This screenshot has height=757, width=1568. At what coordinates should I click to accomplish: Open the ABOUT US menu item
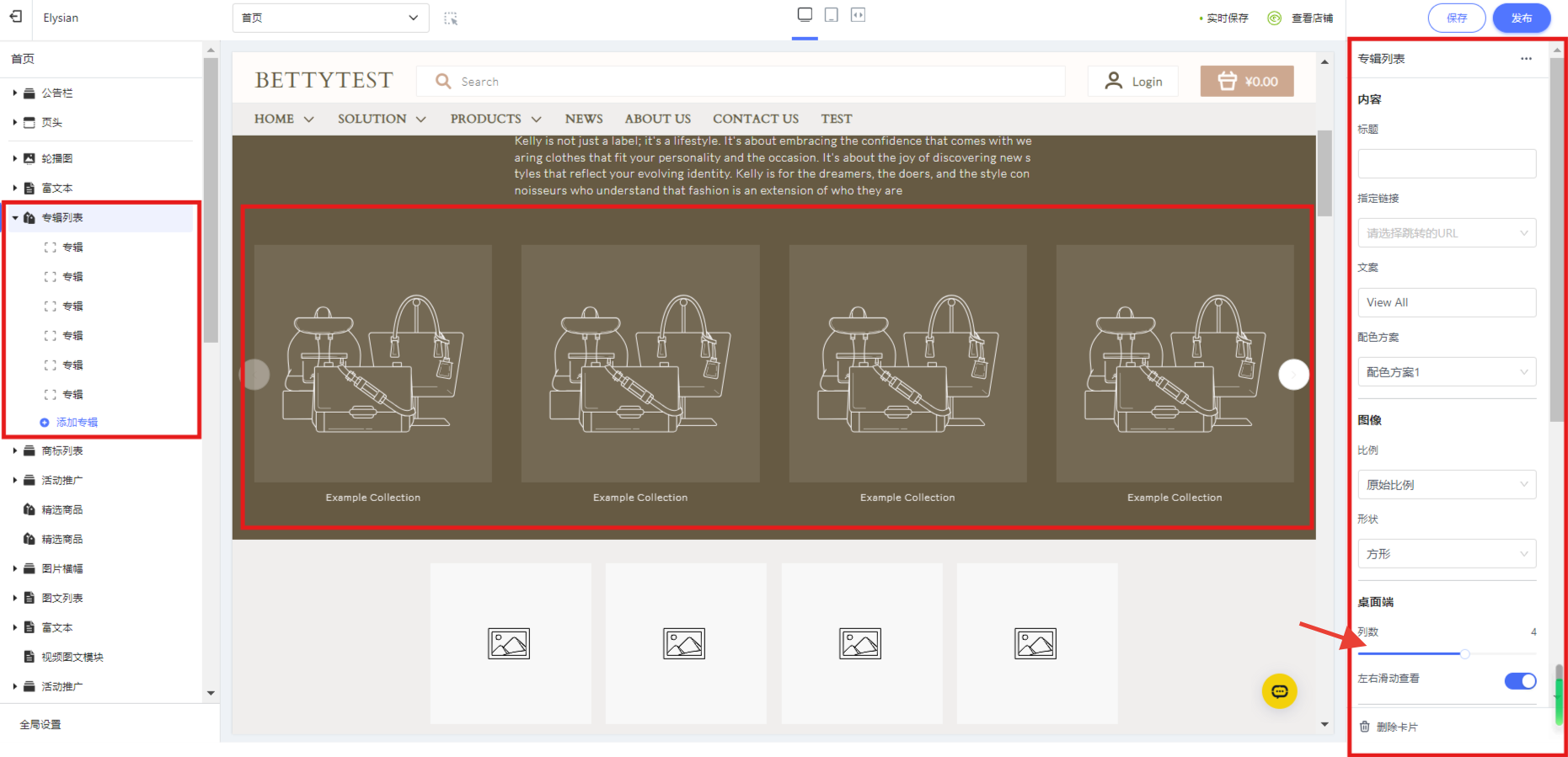[x=657, y=119]
